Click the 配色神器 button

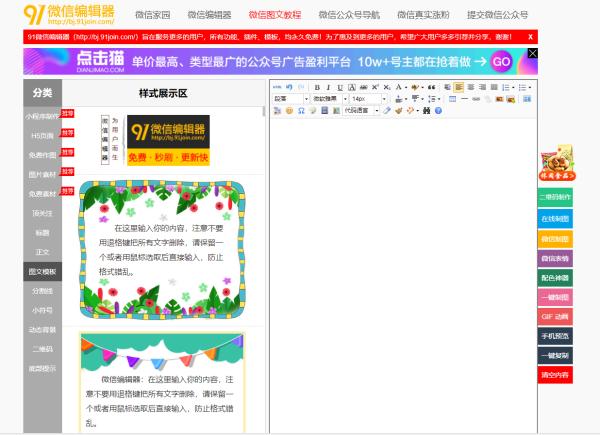[x=555, y=278]
